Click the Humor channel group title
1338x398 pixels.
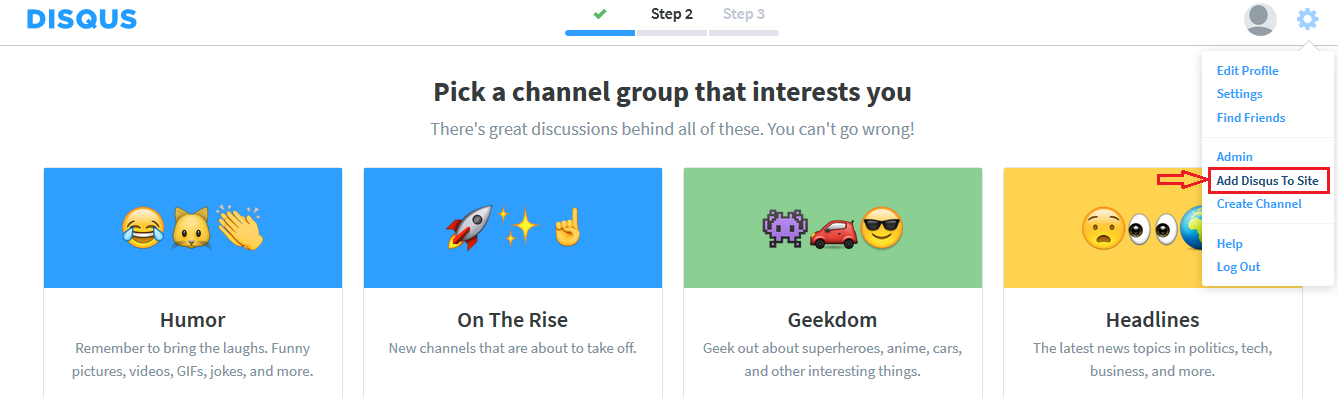pyautogui.click(x=193, y=320)
